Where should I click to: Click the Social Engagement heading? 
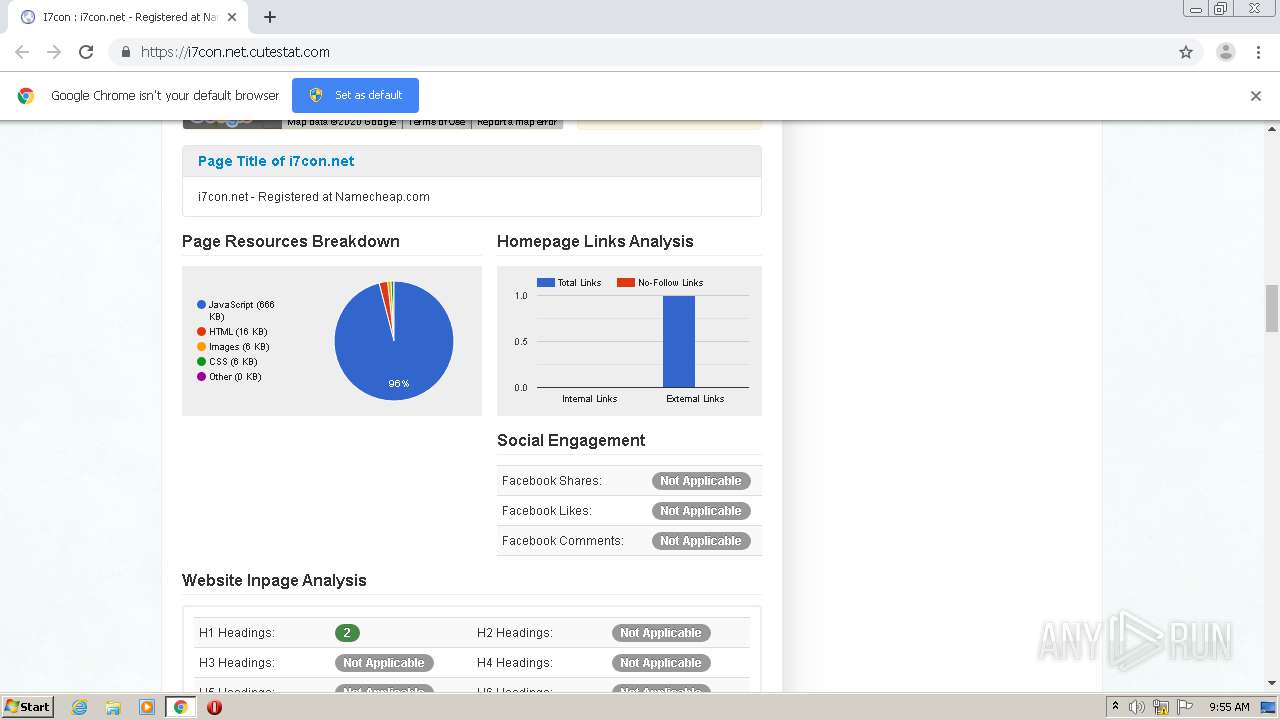tap(571, 440)
